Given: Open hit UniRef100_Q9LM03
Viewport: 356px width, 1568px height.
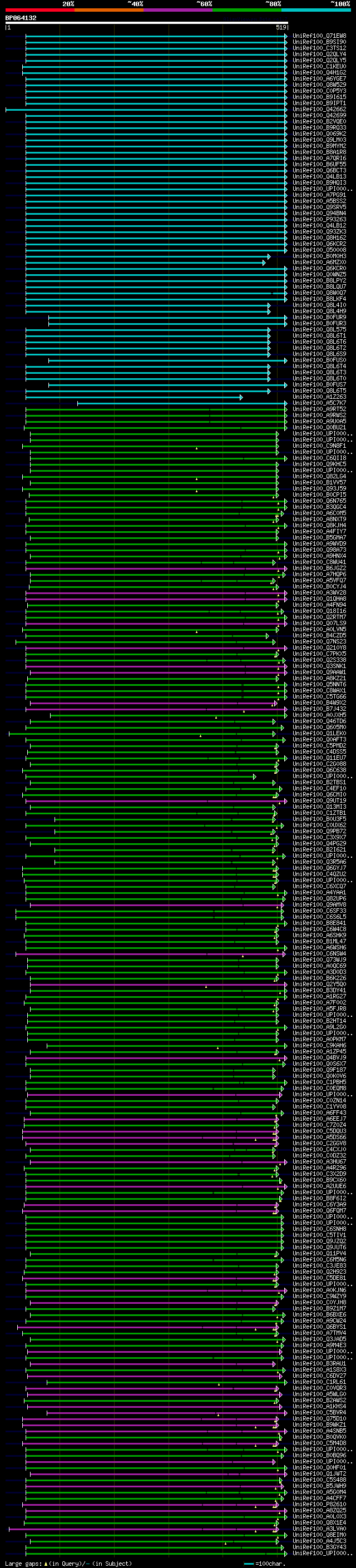Looking at the screenshot, I should (x=319, y=140).
